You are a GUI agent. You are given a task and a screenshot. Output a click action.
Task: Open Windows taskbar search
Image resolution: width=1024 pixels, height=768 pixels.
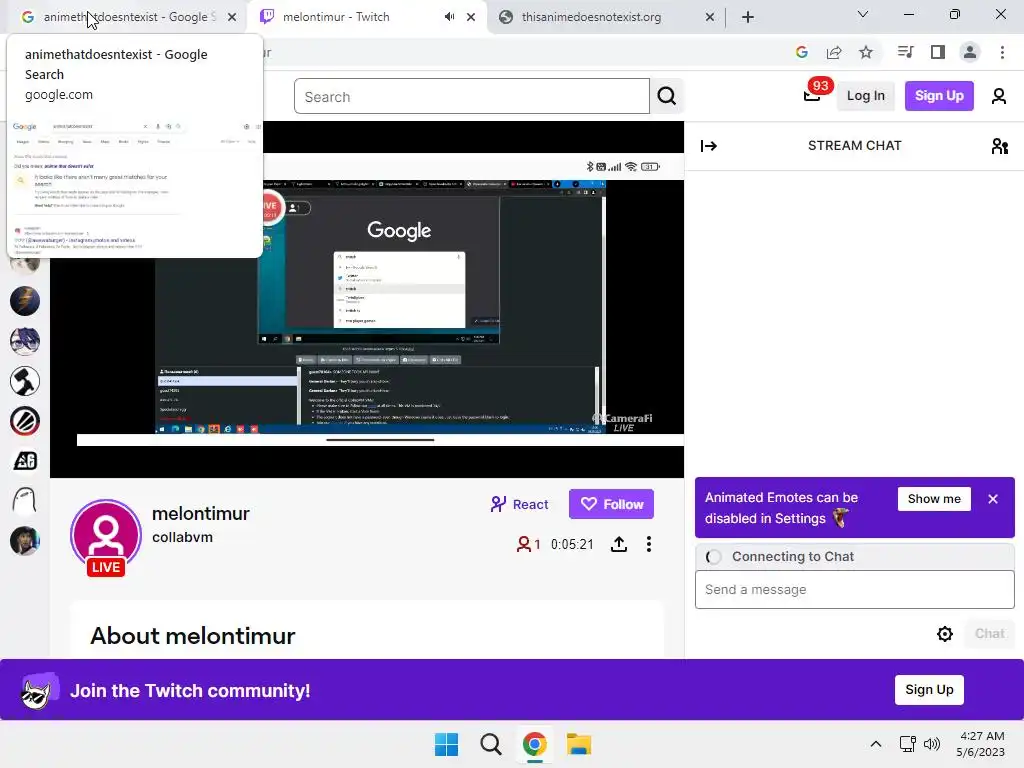(490, 744)
